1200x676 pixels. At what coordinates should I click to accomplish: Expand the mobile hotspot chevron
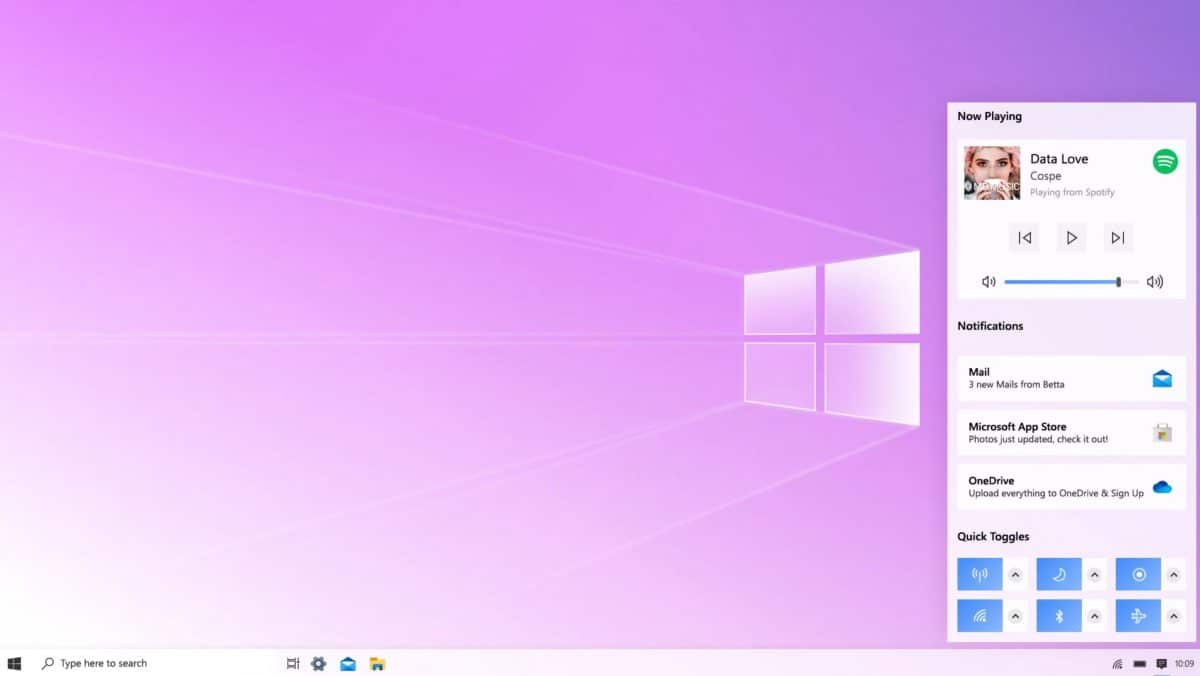pyautogui.click(x=1016, y=574)
